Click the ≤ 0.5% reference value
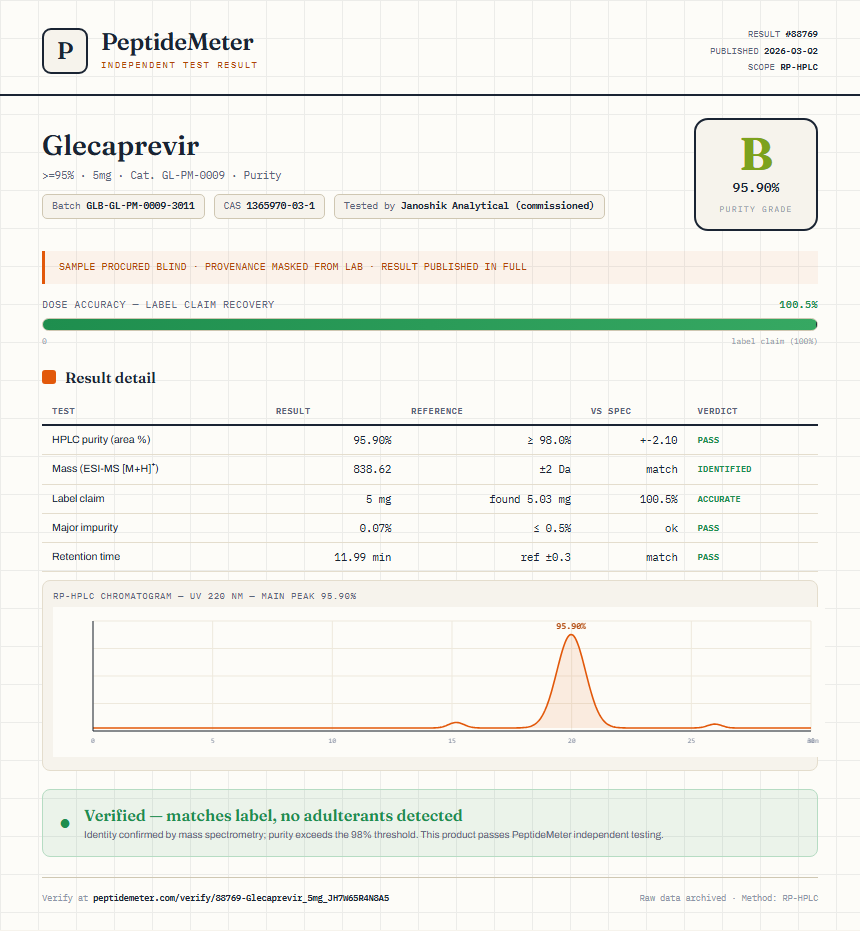This screenshot has height=931, width=860. pos(552,528)
